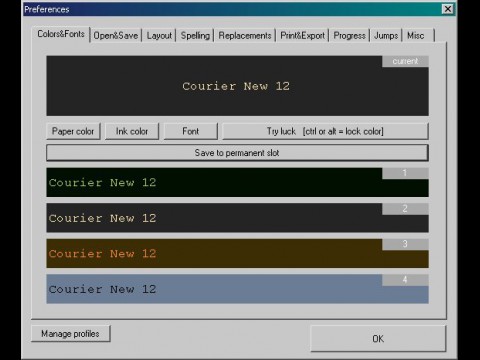Select color slot 1 with green text
Screen dimensions: 480x360
click(x=237, y=182)
